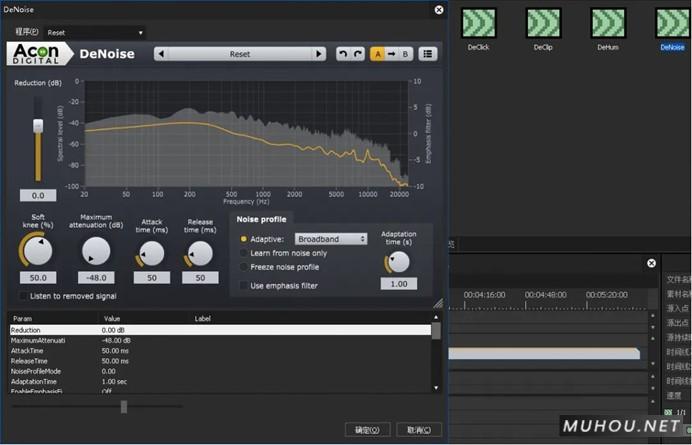Click the redo arrow in DeNoise toolbar

tap(358, 54)
